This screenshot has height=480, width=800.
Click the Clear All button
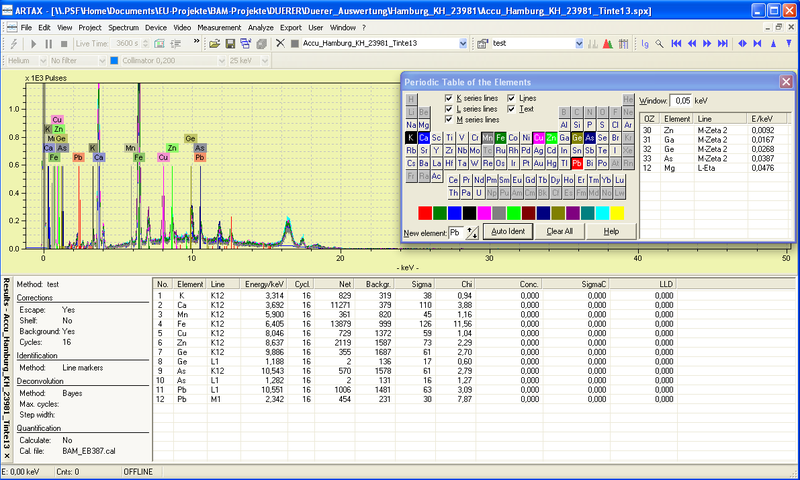(x=559, y=232)
